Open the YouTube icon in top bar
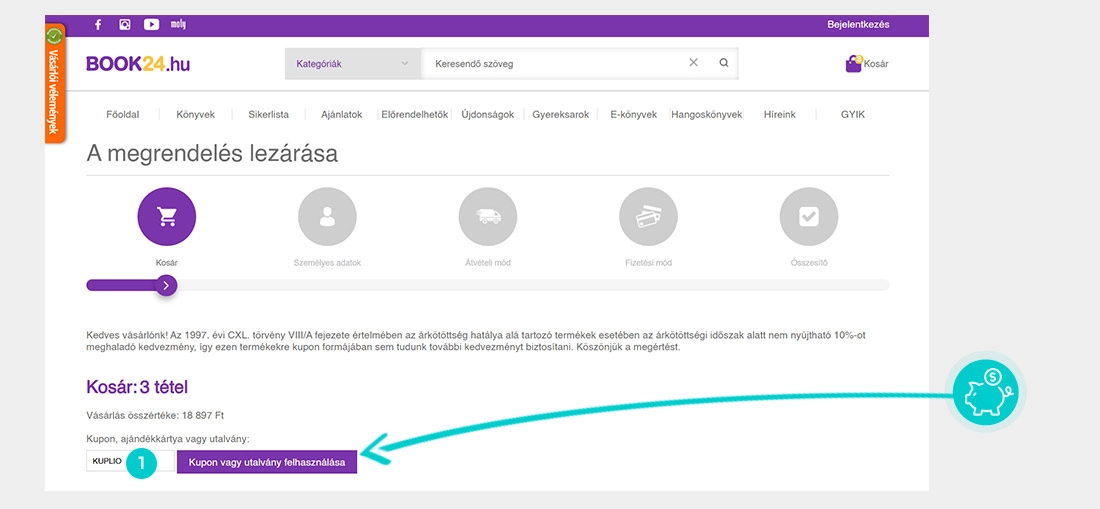The width and height of the screenshot is (1100, 509). (152, 25)
